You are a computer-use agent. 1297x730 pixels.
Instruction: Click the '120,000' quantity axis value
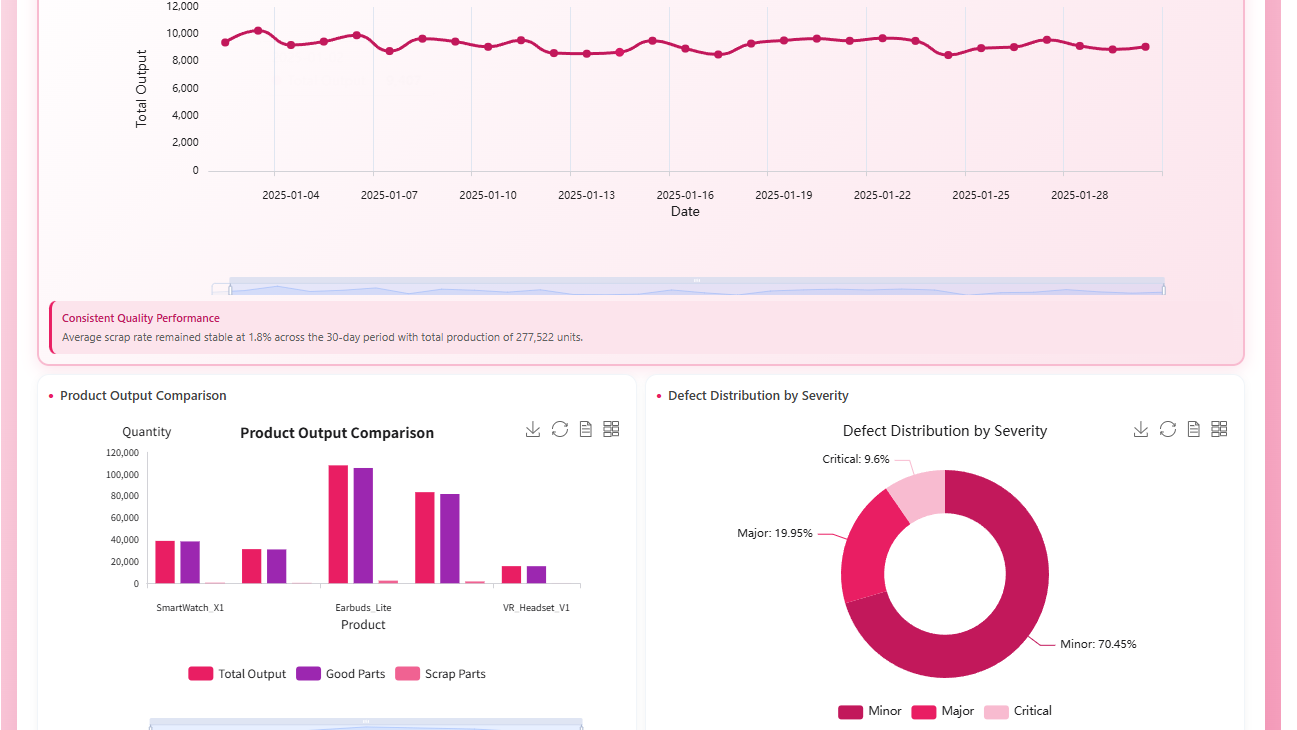coord(122,452)
